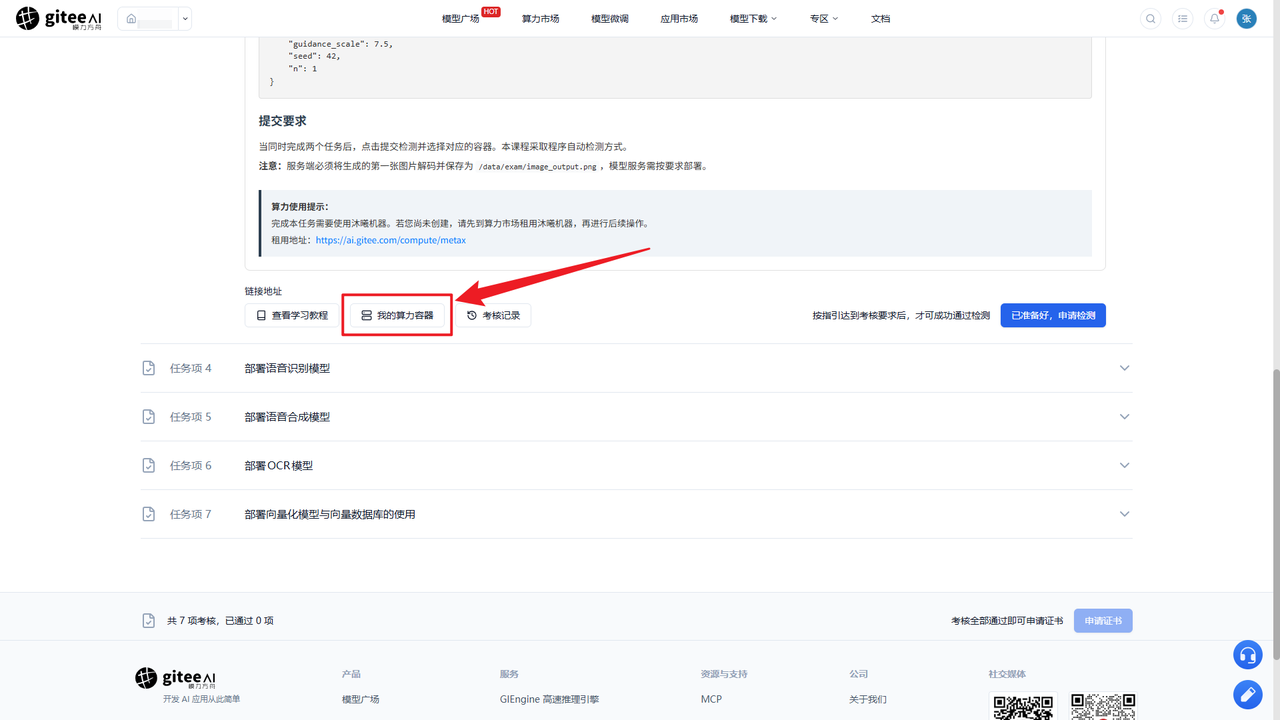Open the MCP footer link
This screenshot has height=720, width=1280.
[711, 699]
